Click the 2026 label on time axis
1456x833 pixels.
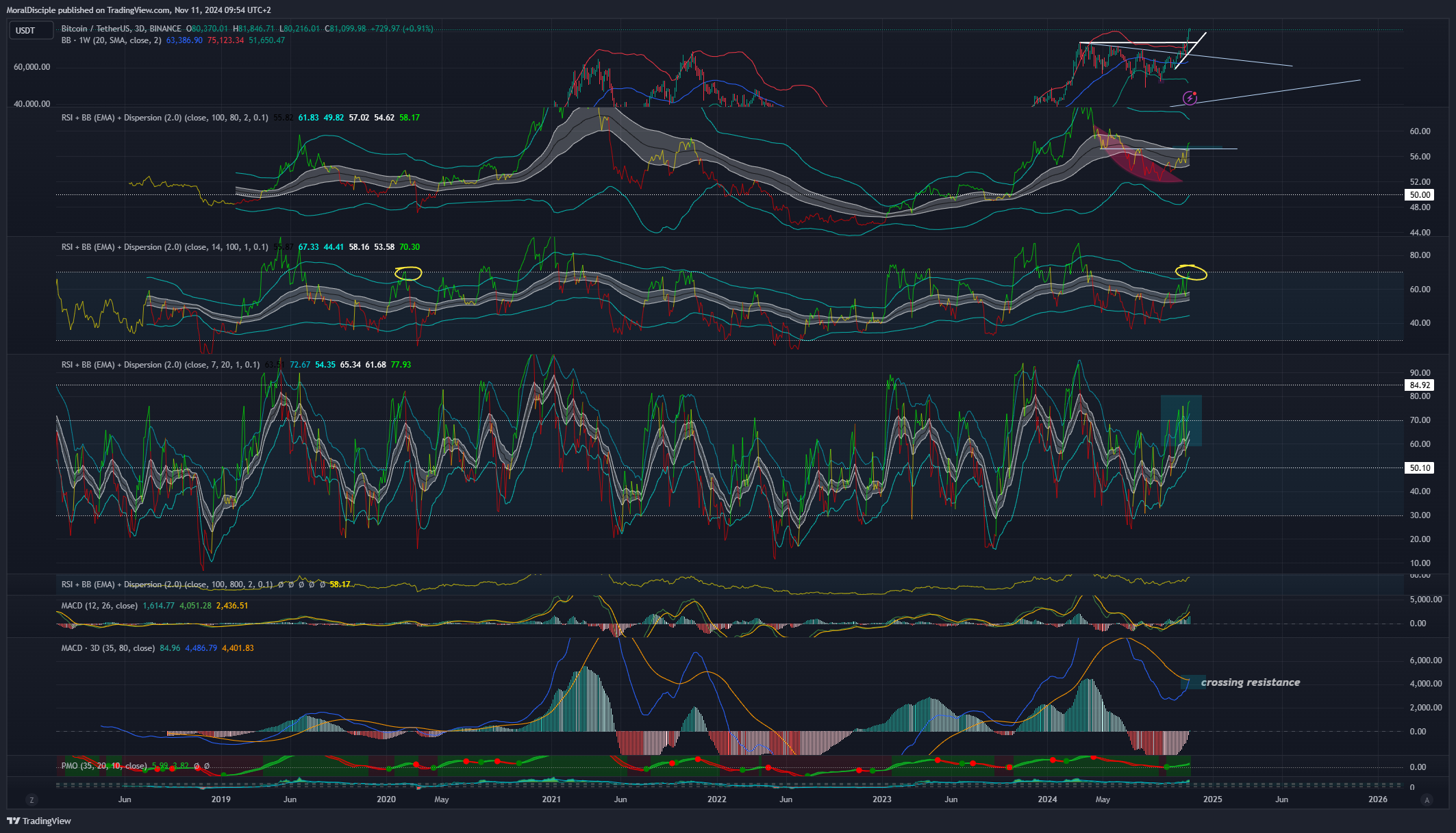point(1378,799)
